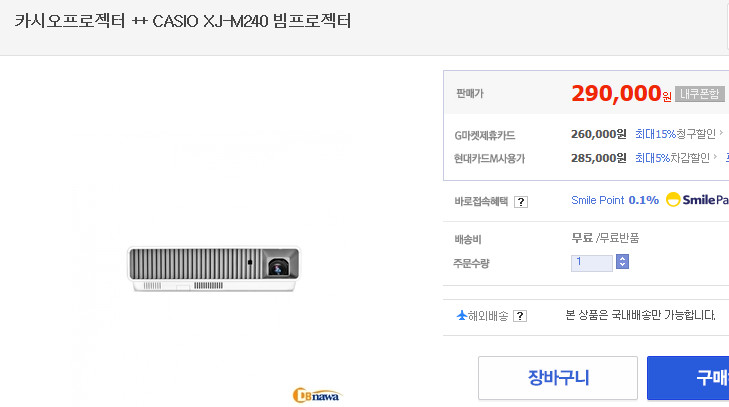The width and height of the screenshot is (729, 407).
Task: Click the 내쿠폰함 coupon box button
Action: pos(699,94)
